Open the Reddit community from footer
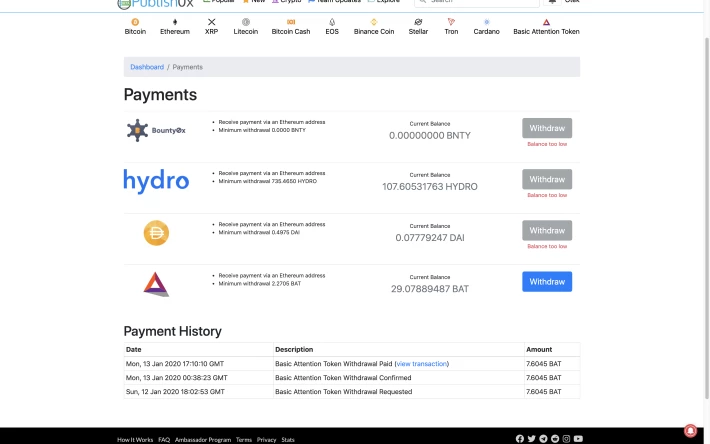710x444 pixels. tap(555, 439)
